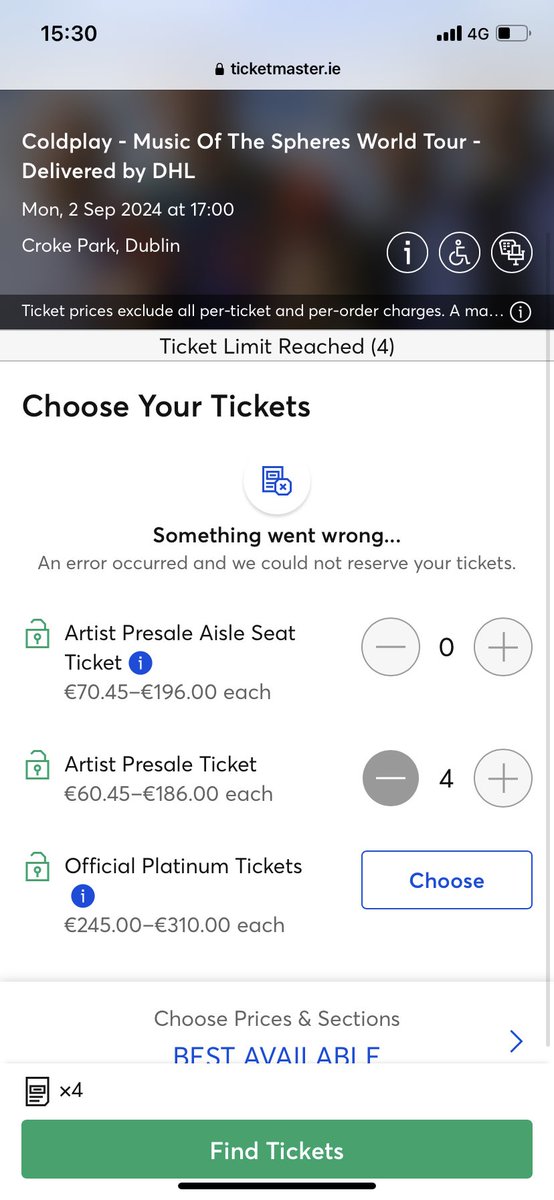Screen dimensions: 554x1200
Task: Tap the ticket cart icon showing ×4
Action: [38, 1091]
